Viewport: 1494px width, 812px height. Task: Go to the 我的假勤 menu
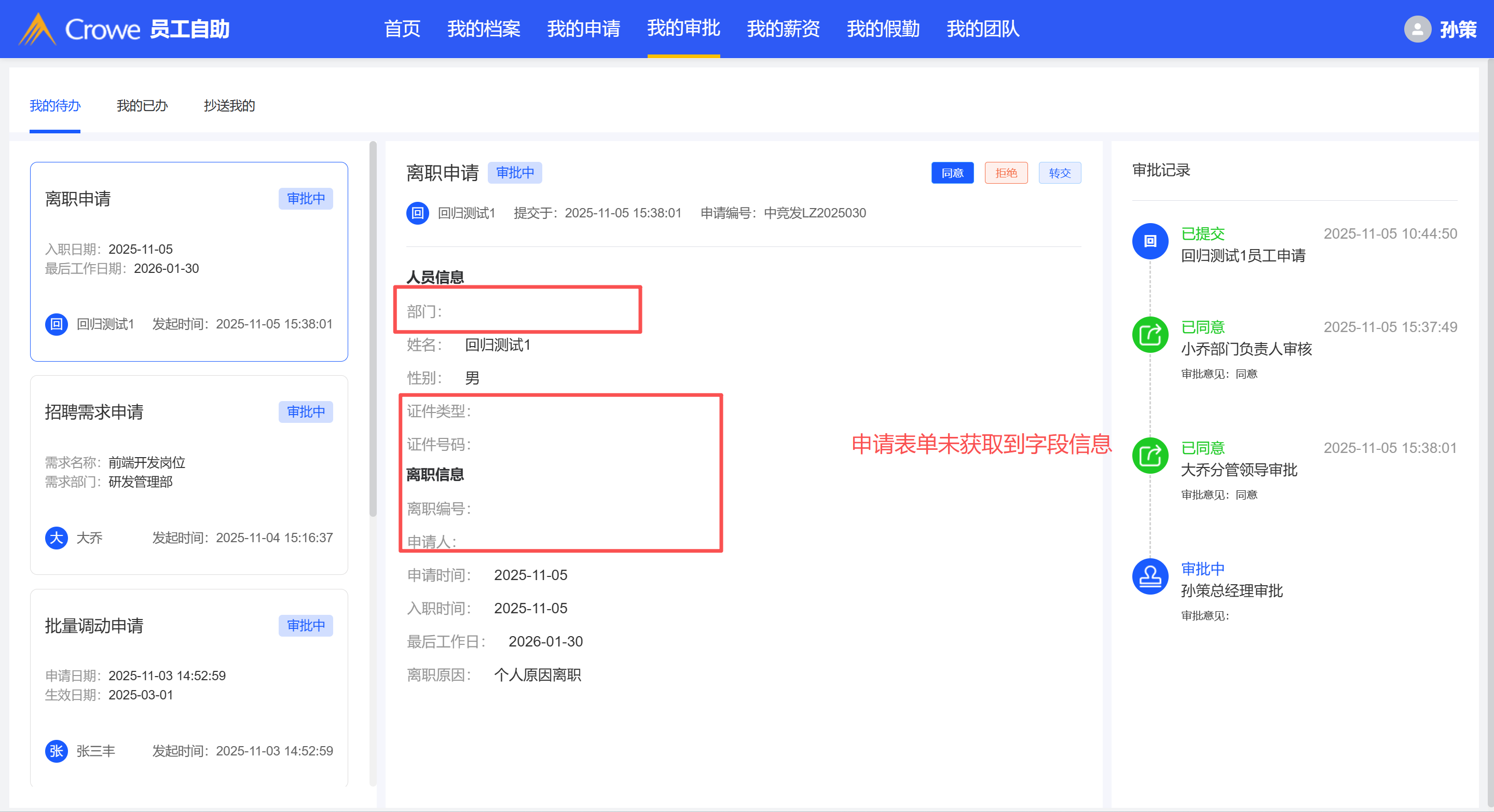point(883,29)
